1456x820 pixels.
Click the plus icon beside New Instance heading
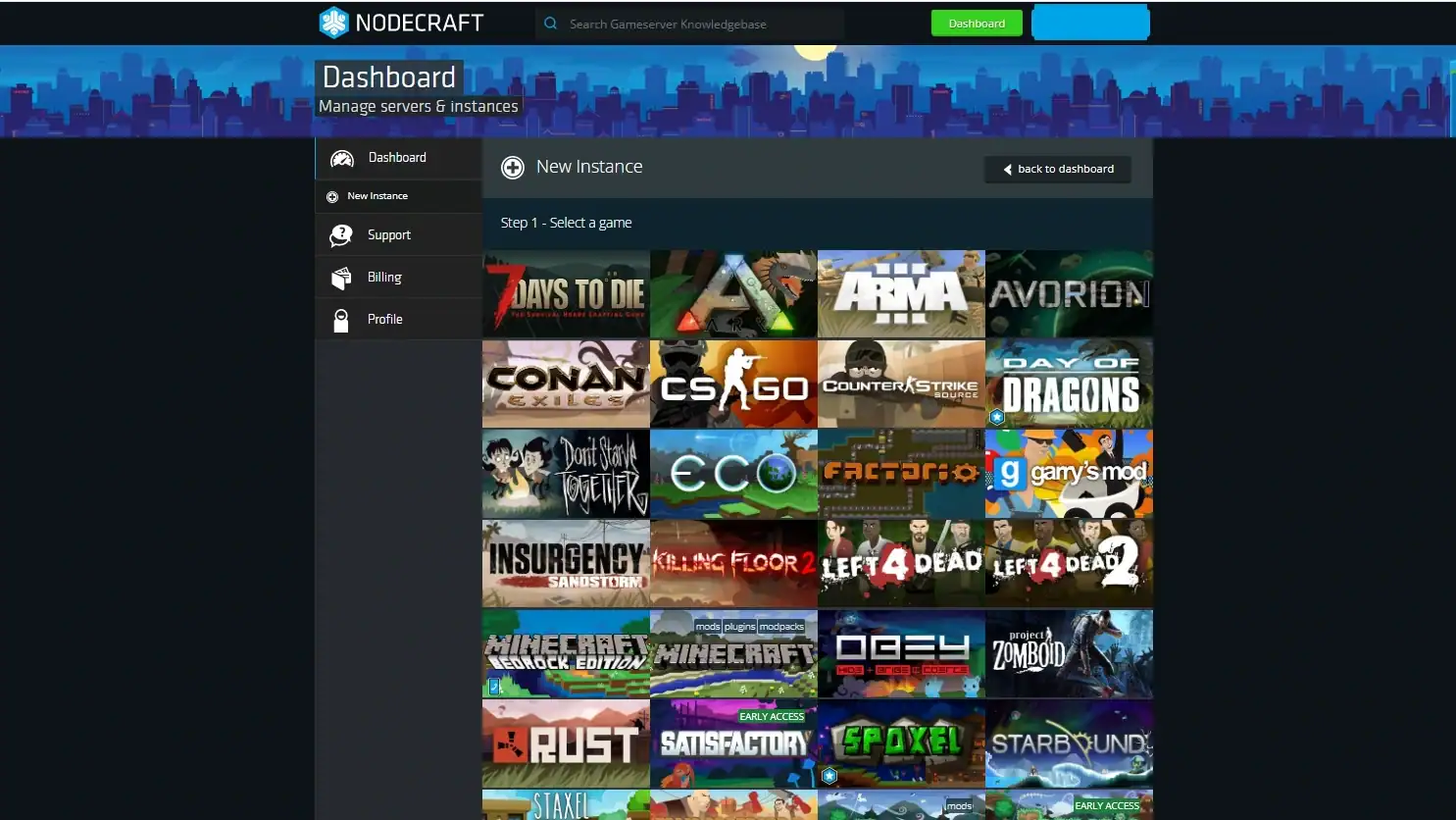pos(513,168)
